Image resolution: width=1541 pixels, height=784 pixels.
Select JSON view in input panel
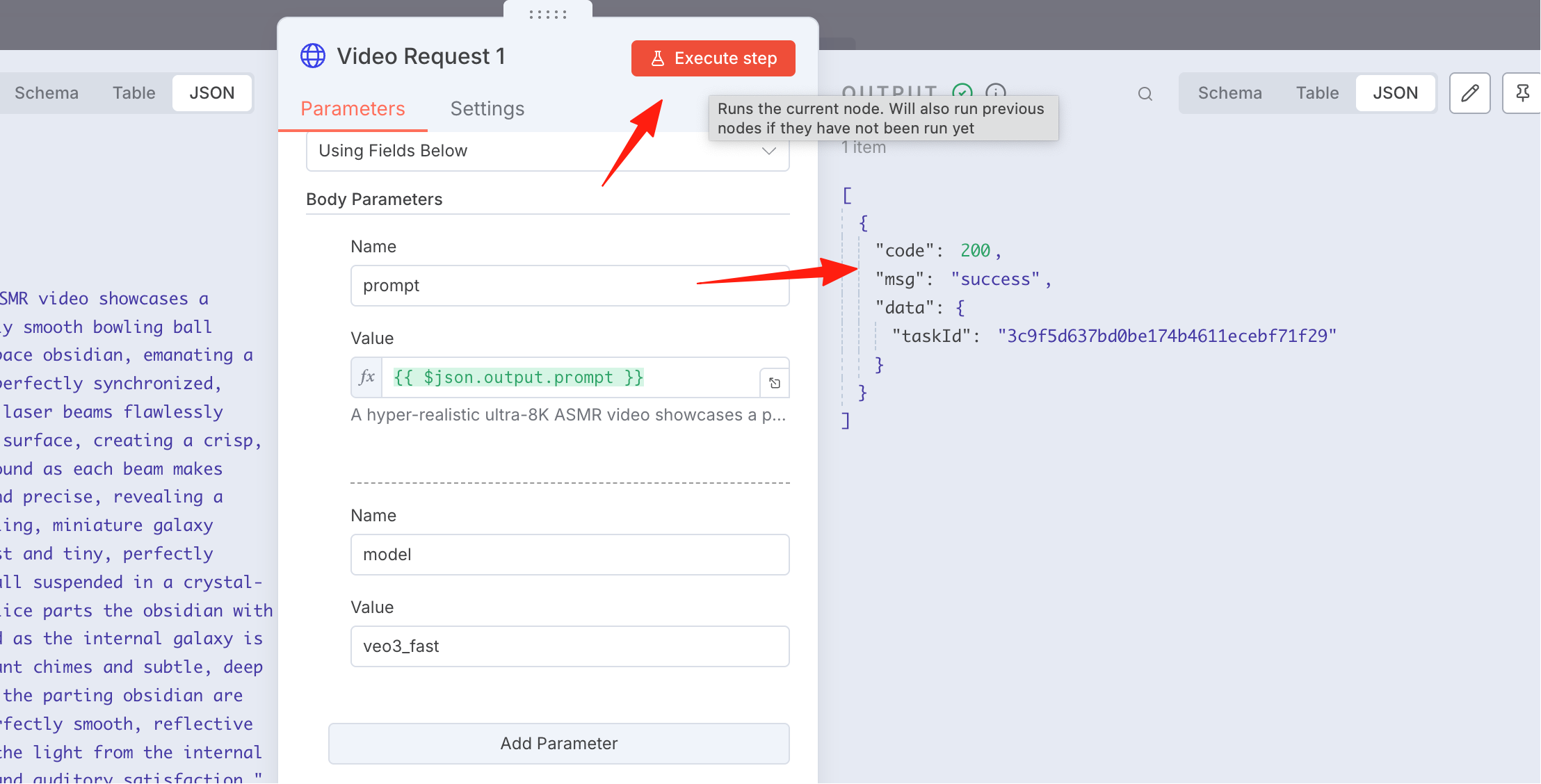coord(212,93)
